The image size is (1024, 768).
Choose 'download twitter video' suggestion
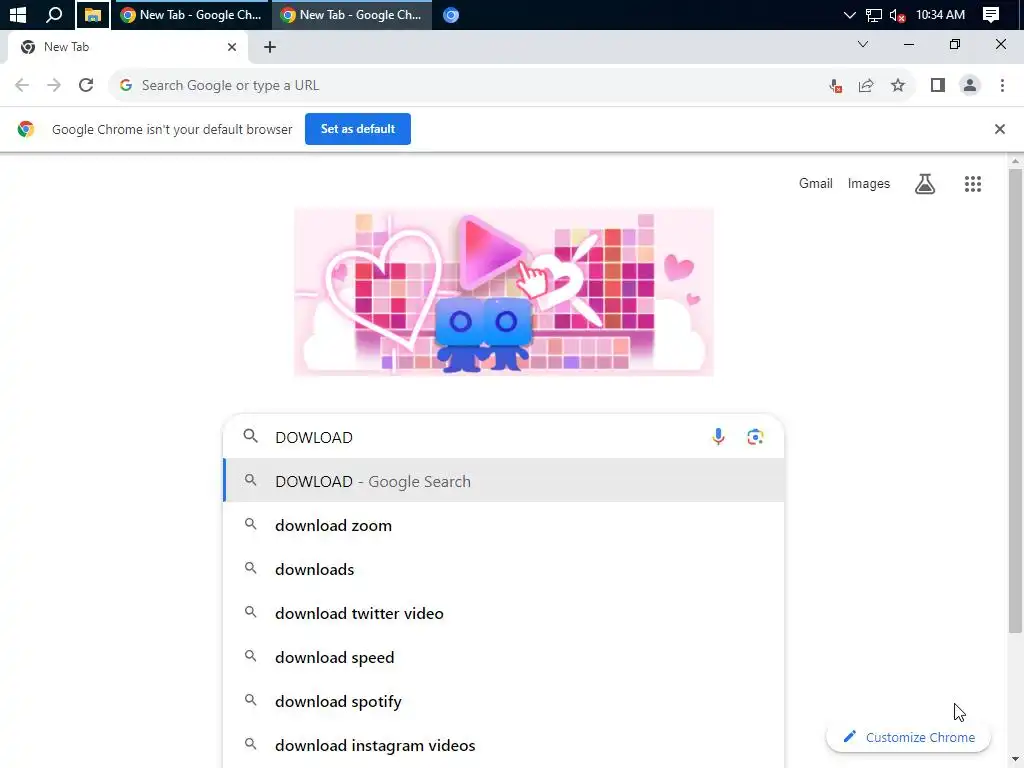[504, 613]
